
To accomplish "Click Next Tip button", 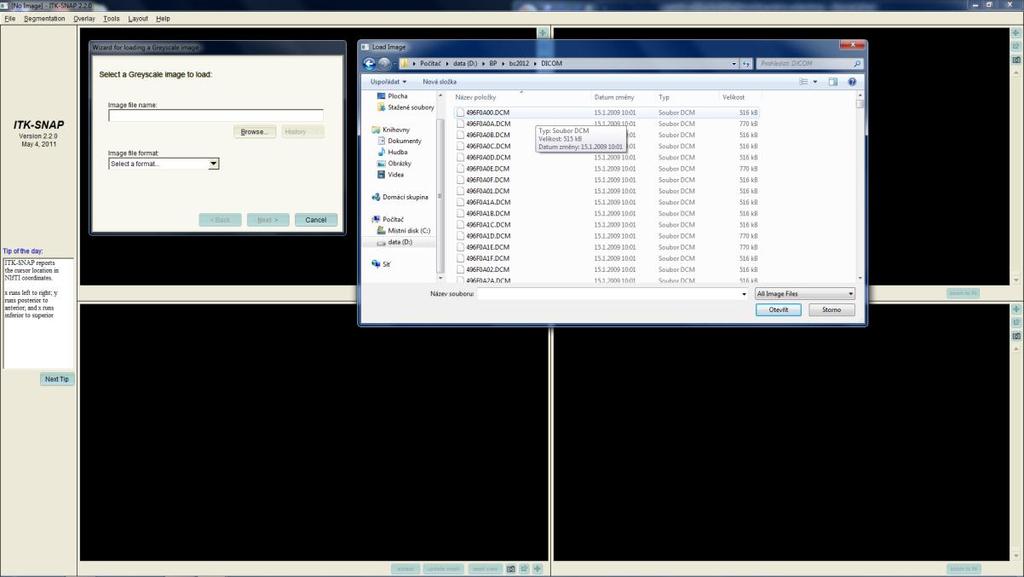I will pos(57,379).
